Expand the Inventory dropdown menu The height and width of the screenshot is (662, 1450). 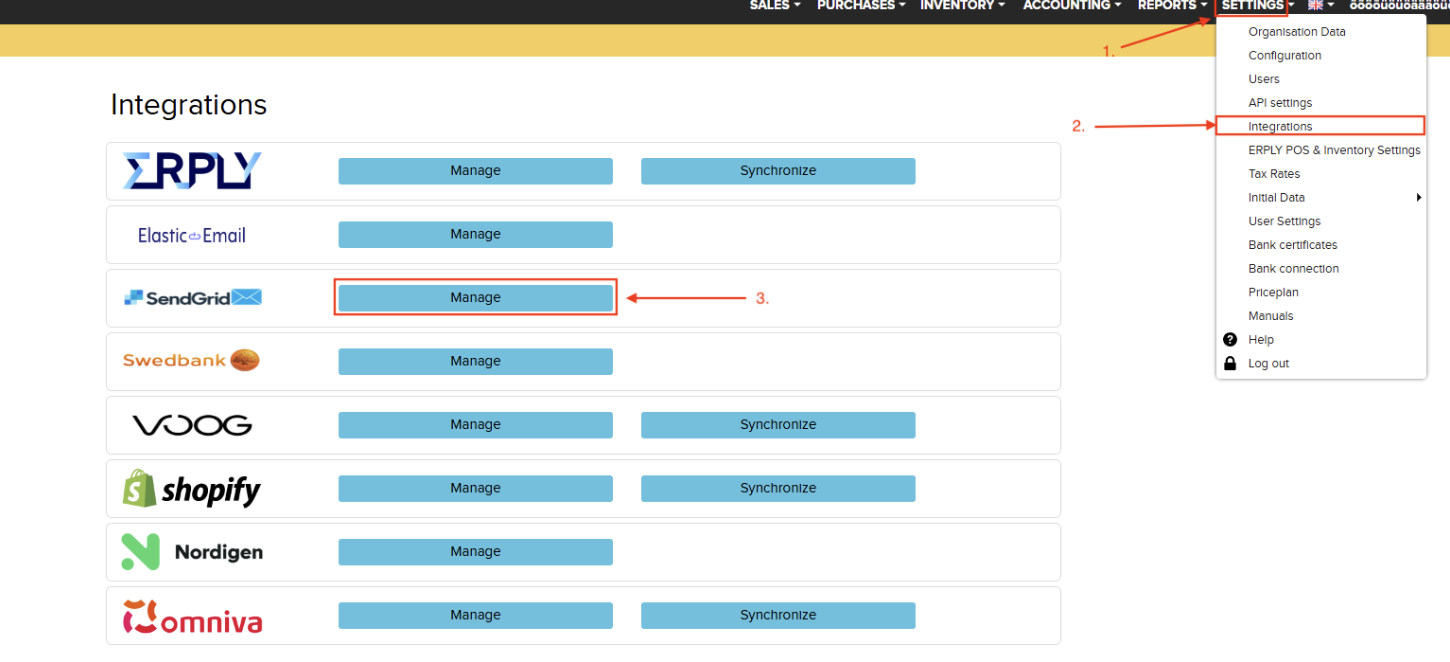click(963, 6)
